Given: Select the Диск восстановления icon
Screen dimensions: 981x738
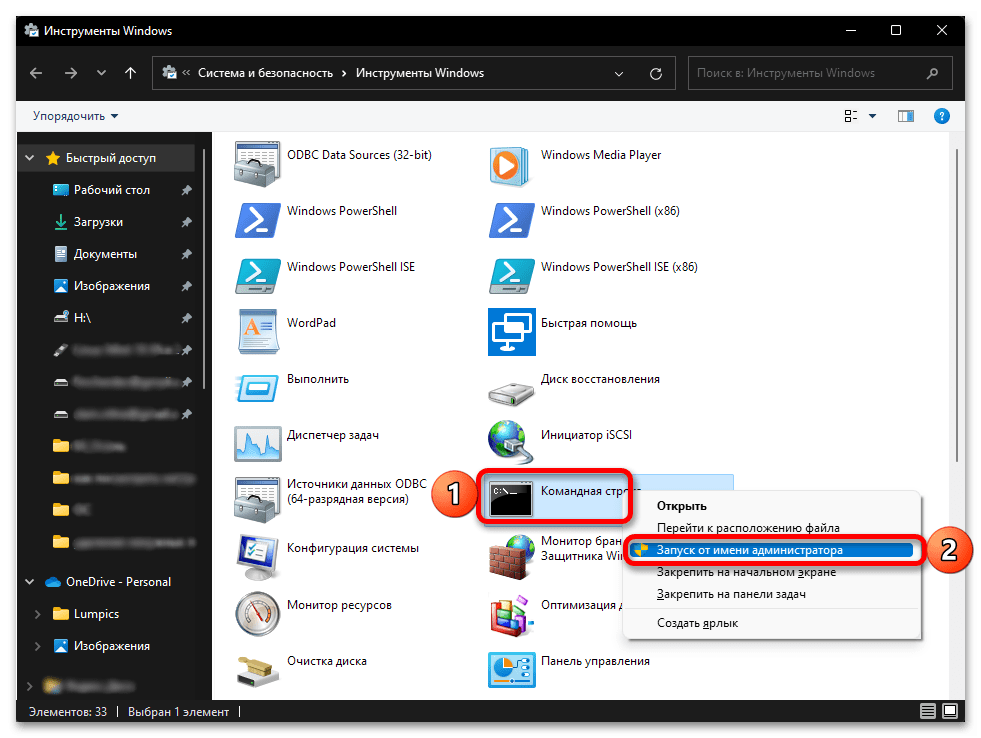Looking at the screenshot, I should pos(511,393).
